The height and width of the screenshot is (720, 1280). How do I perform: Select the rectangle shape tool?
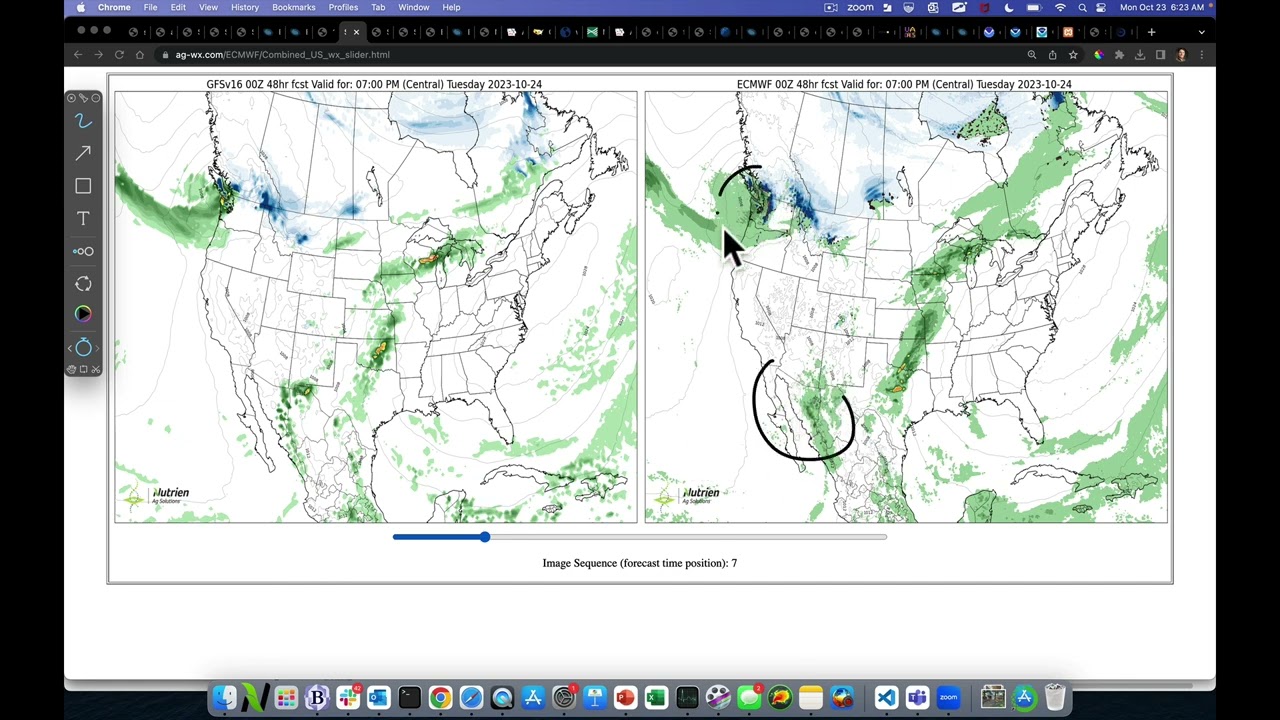pyautogui.click(x=83, y=186)
